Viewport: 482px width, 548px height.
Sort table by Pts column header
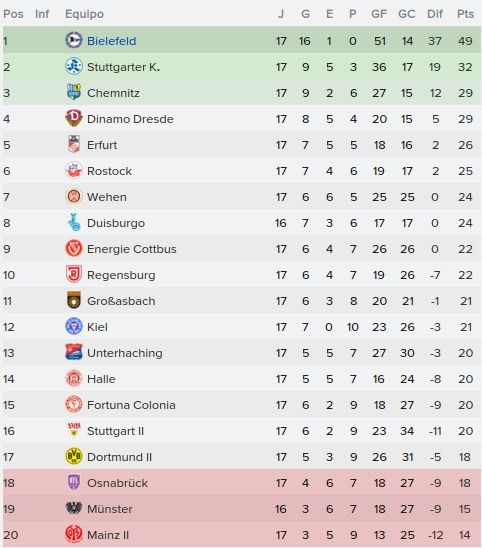465,14
